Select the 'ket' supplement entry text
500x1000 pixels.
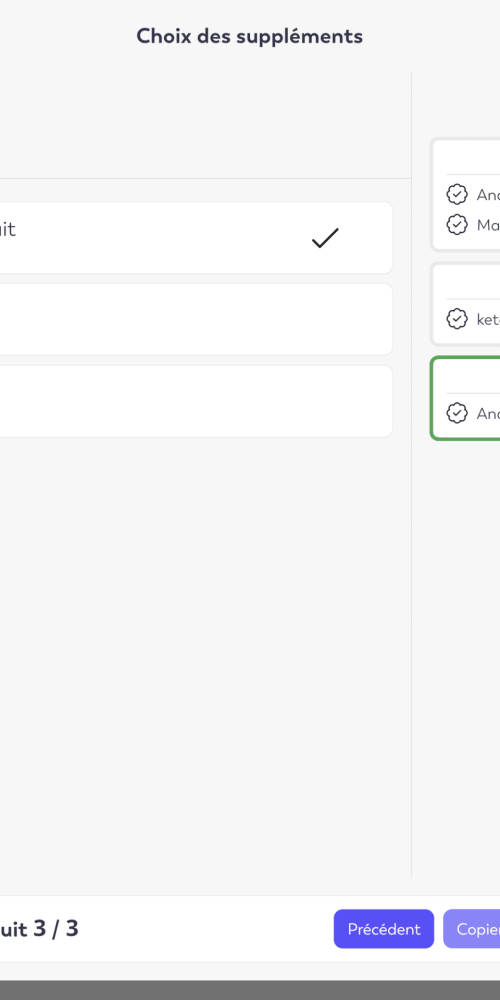[488, 320]
